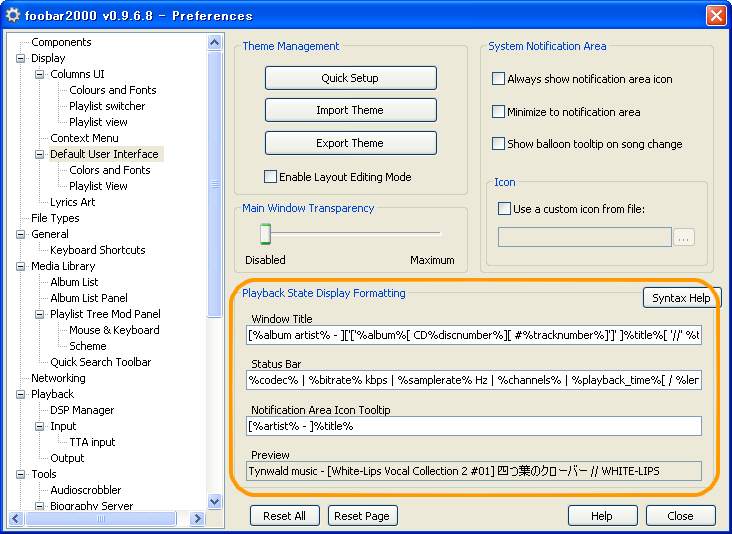This screenshot has height=534, width=732.
Task: Open the Lyrics Art page
Action: (x=72, y=202)
